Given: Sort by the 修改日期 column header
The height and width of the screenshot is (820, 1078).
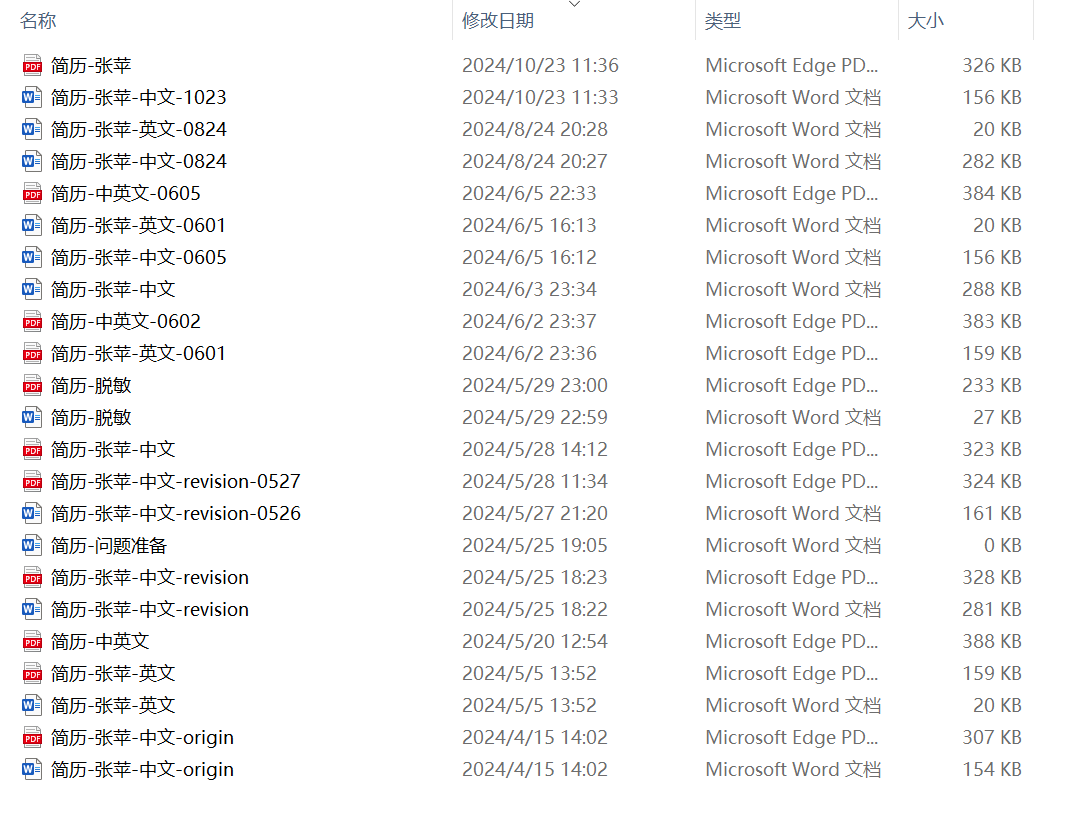Looking at the screenshot, I should click(498, 21).
